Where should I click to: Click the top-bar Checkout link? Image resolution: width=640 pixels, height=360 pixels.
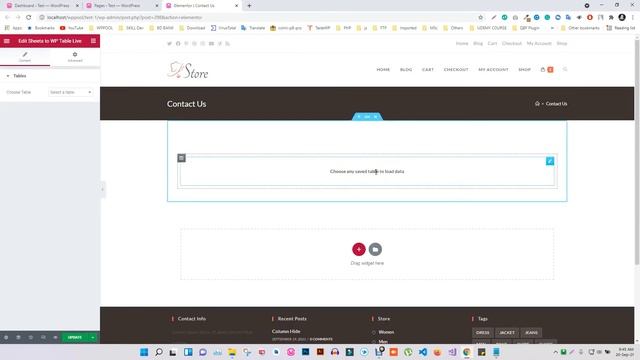512,43
